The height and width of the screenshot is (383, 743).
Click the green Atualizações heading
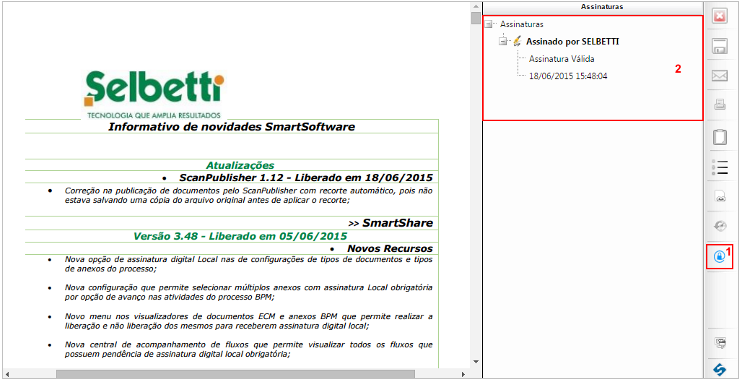(240, 165)
